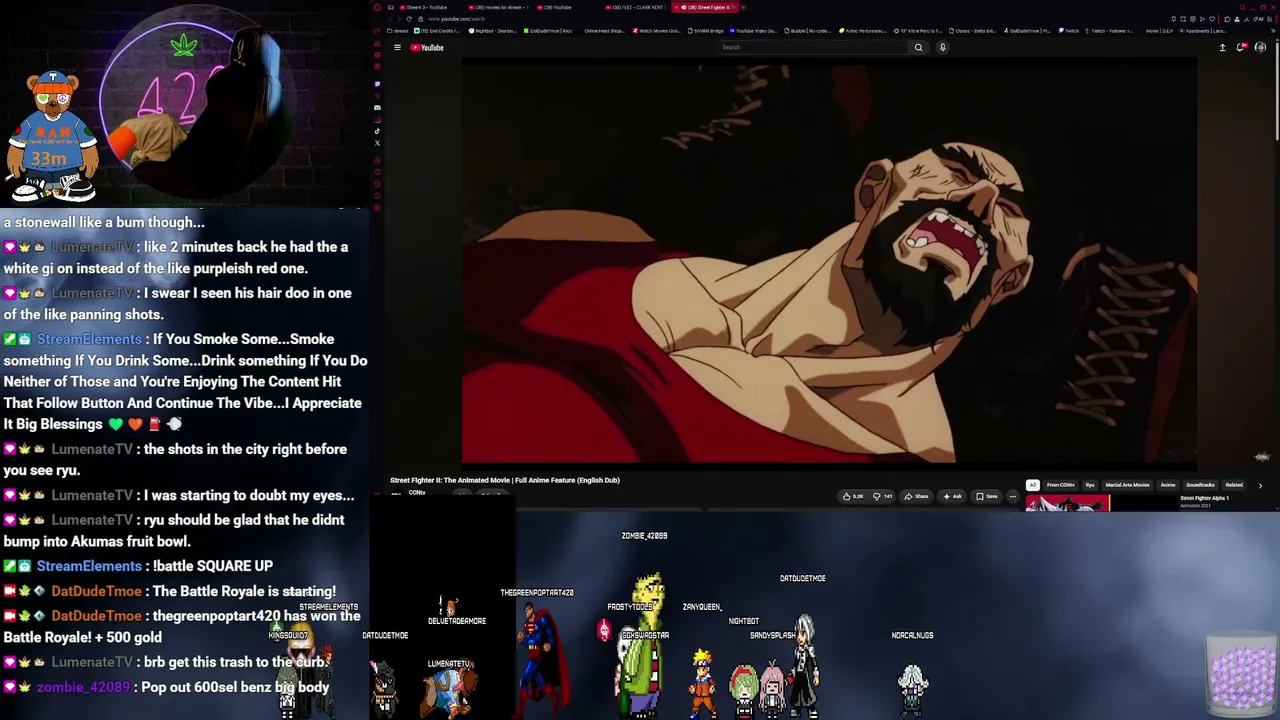Dislike the Street Fighter II video
This screenshot has width=1280, height=720.
pyautogui.click(x=883, y=496)
